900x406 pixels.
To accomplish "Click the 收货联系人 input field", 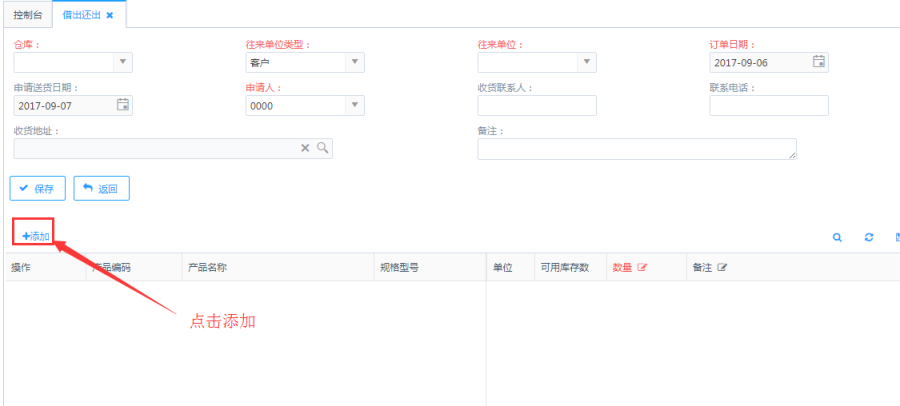I will [x=537, y=105].
